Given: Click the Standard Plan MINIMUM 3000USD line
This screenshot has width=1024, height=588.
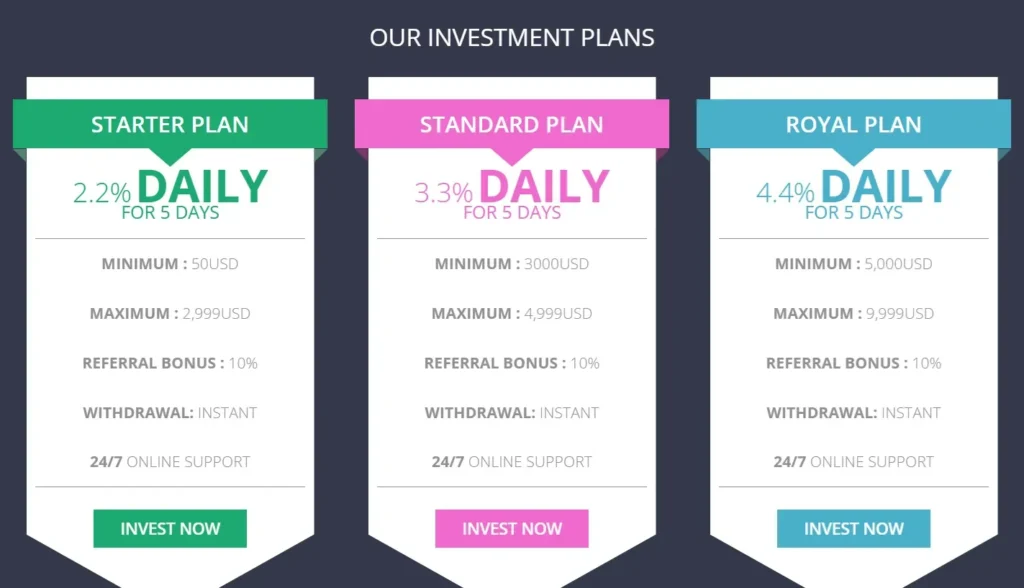Looking at the screenshot, I should coord(511,264).
